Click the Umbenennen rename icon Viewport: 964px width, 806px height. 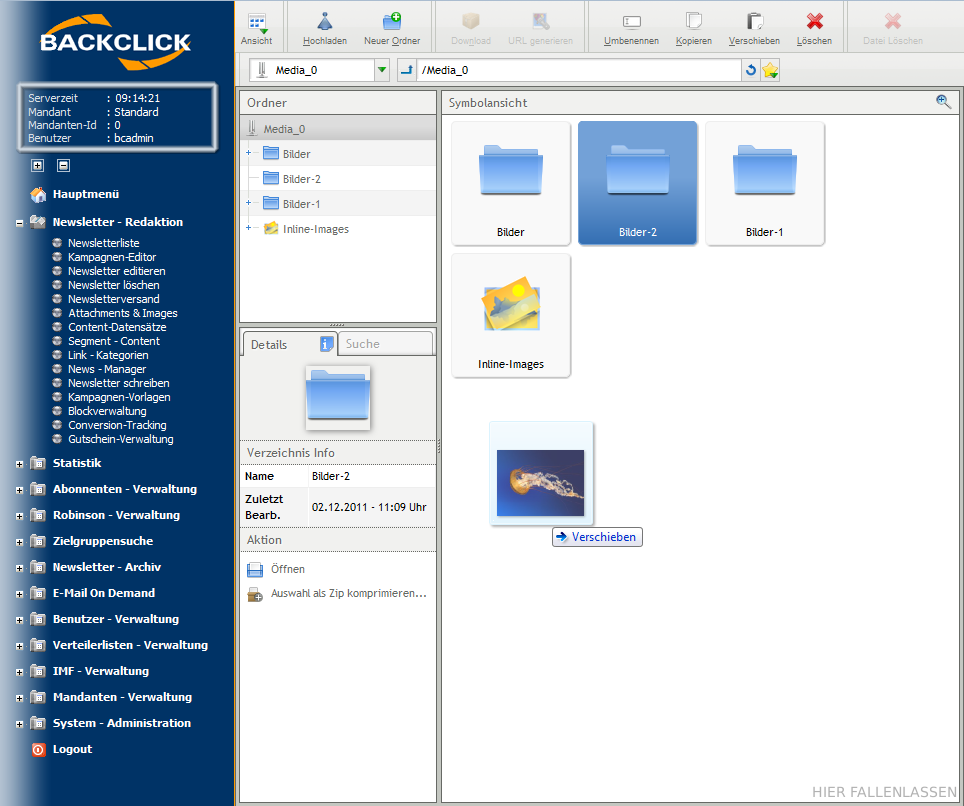pyautogui.click(x=631, y=22)
